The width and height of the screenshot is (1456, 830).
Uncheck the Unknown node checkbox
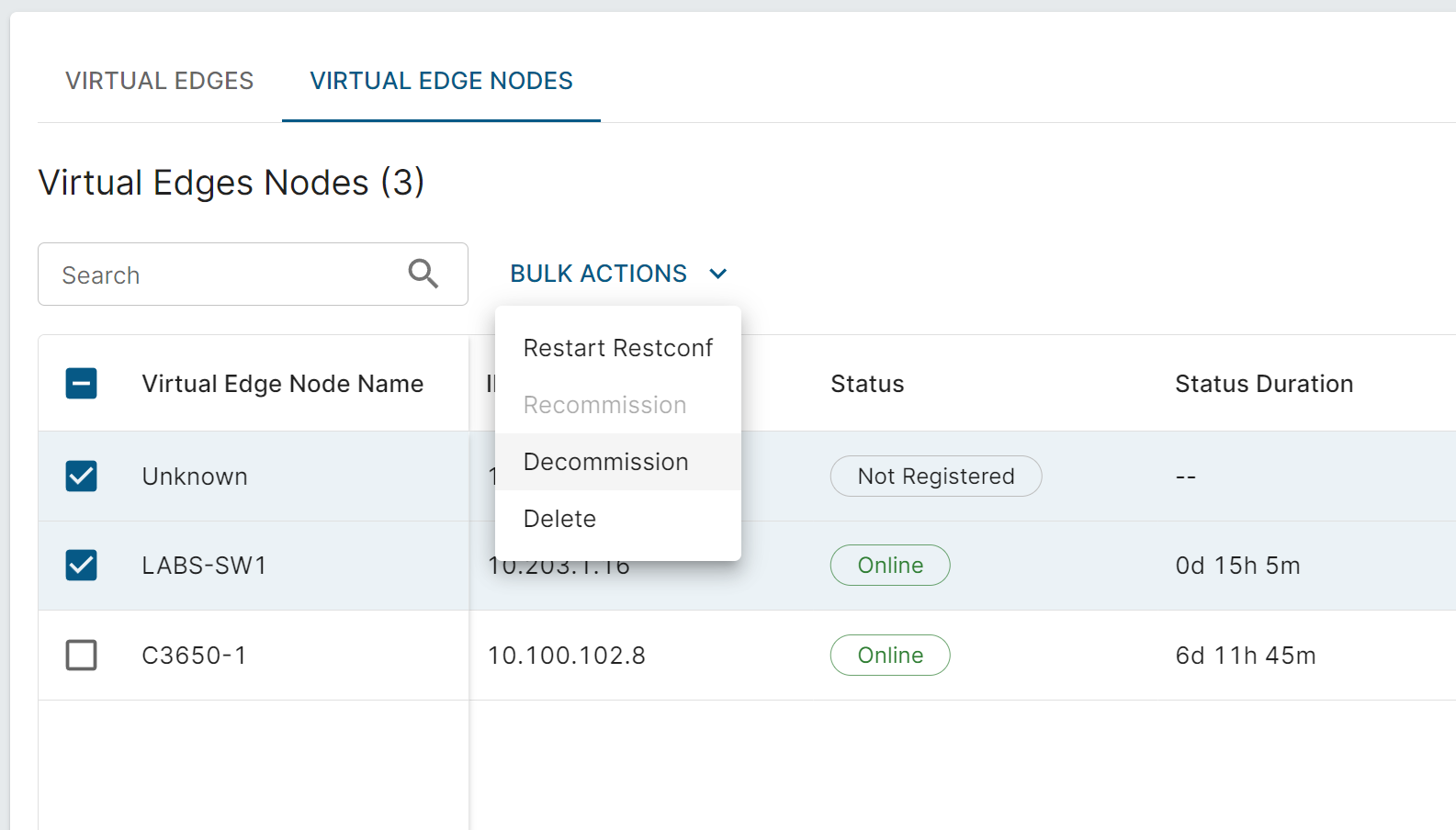coord(82,477)
